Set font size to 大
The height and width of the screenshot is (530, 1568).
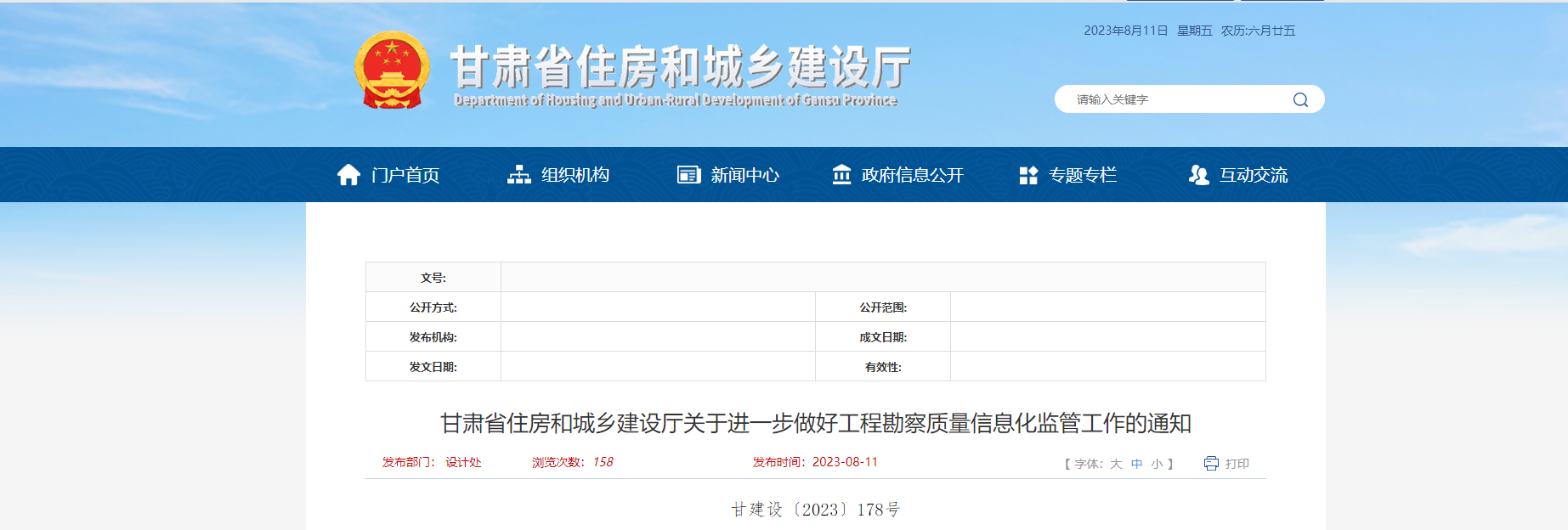click(1116, 464)
